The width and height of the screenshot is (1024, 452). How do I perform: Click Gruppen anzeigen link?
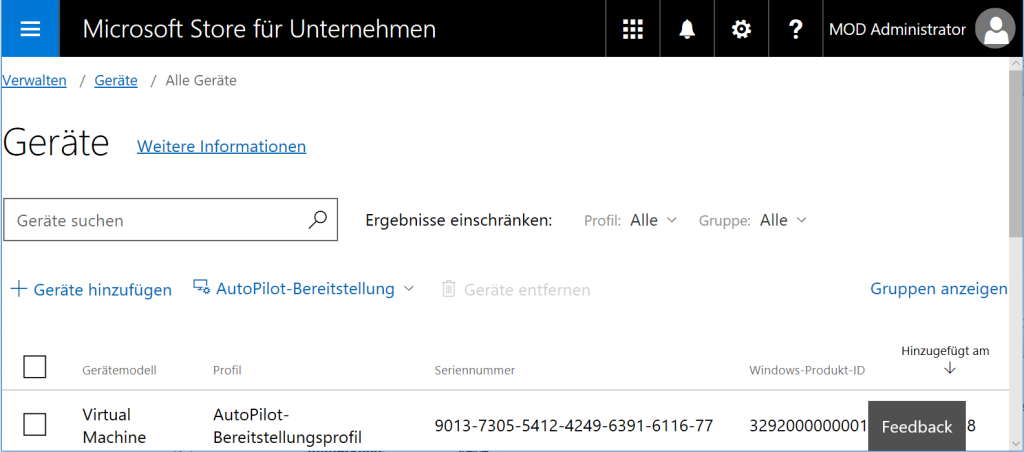(x=938, y=289)
